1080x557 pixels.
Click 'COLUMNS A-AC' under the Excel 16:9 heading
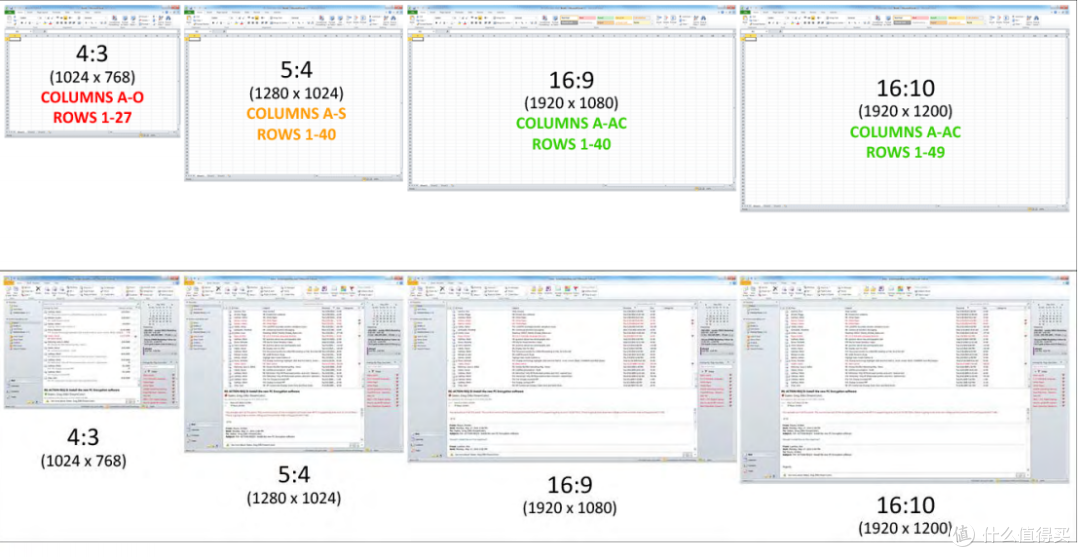(571, 123)
